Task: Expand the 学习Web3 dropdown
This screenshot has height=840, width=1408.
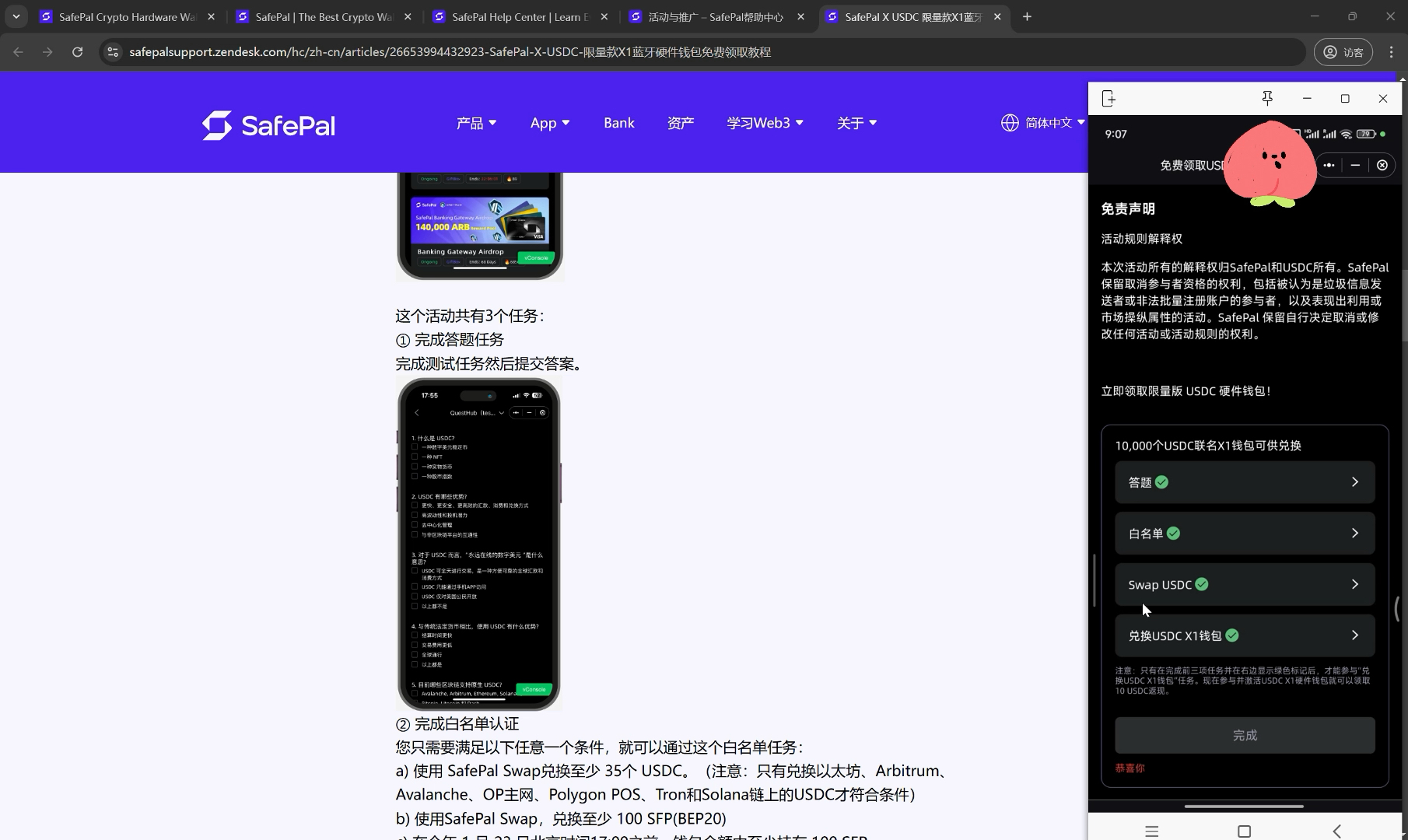Action: (765, 123)
